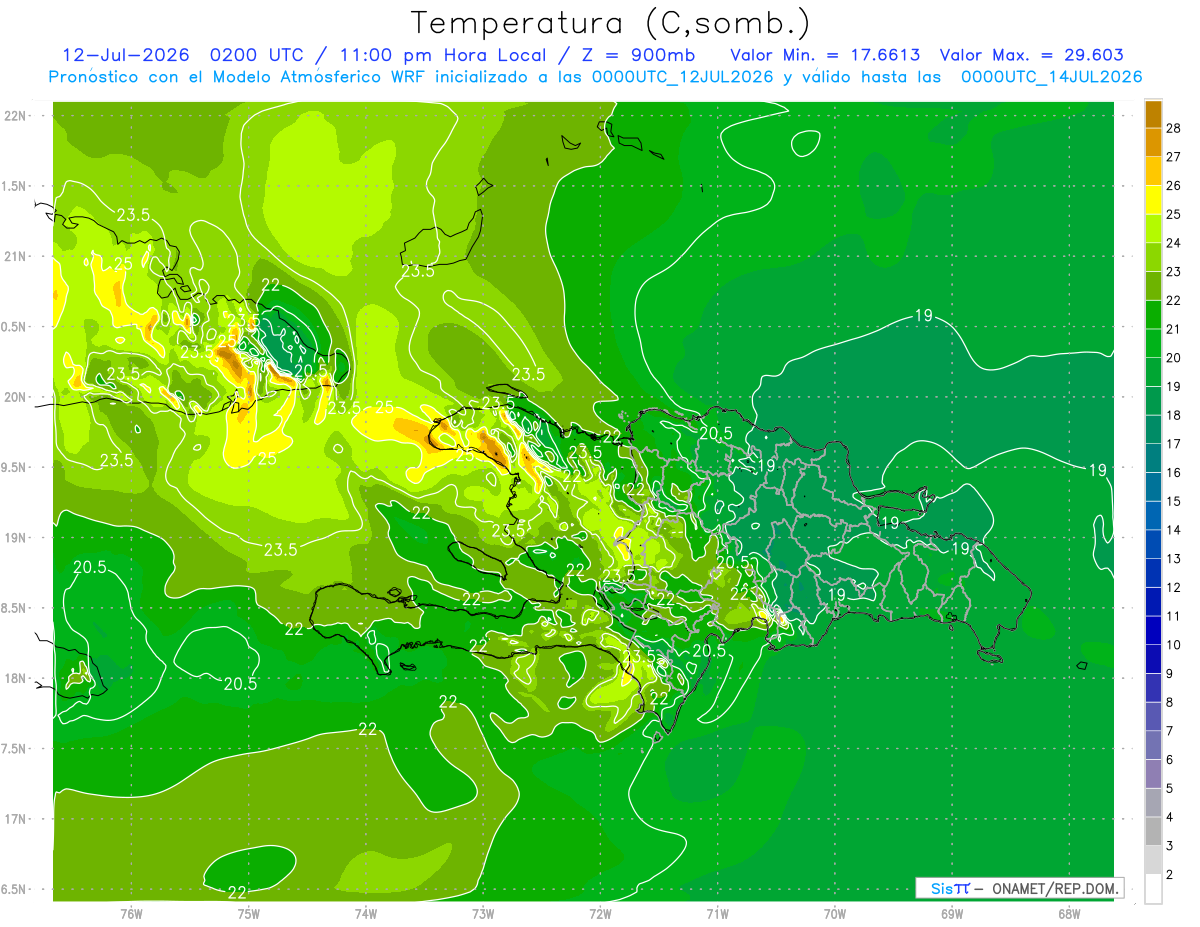Click the orange legend swatch between 27 and 28
The width and height of the screenshot is (1200, 927).
[x=1153, y=142]
